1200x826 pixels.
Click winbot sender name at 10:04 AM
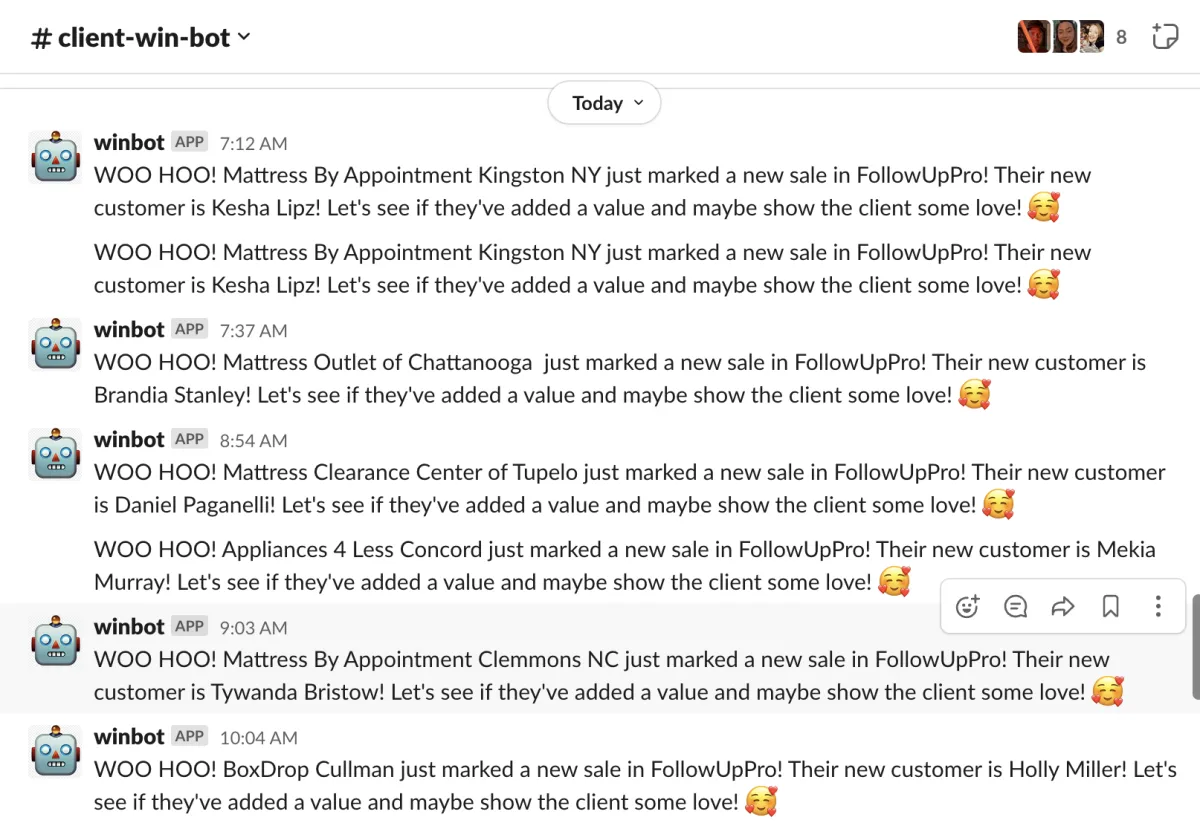(x=129, y=737)
